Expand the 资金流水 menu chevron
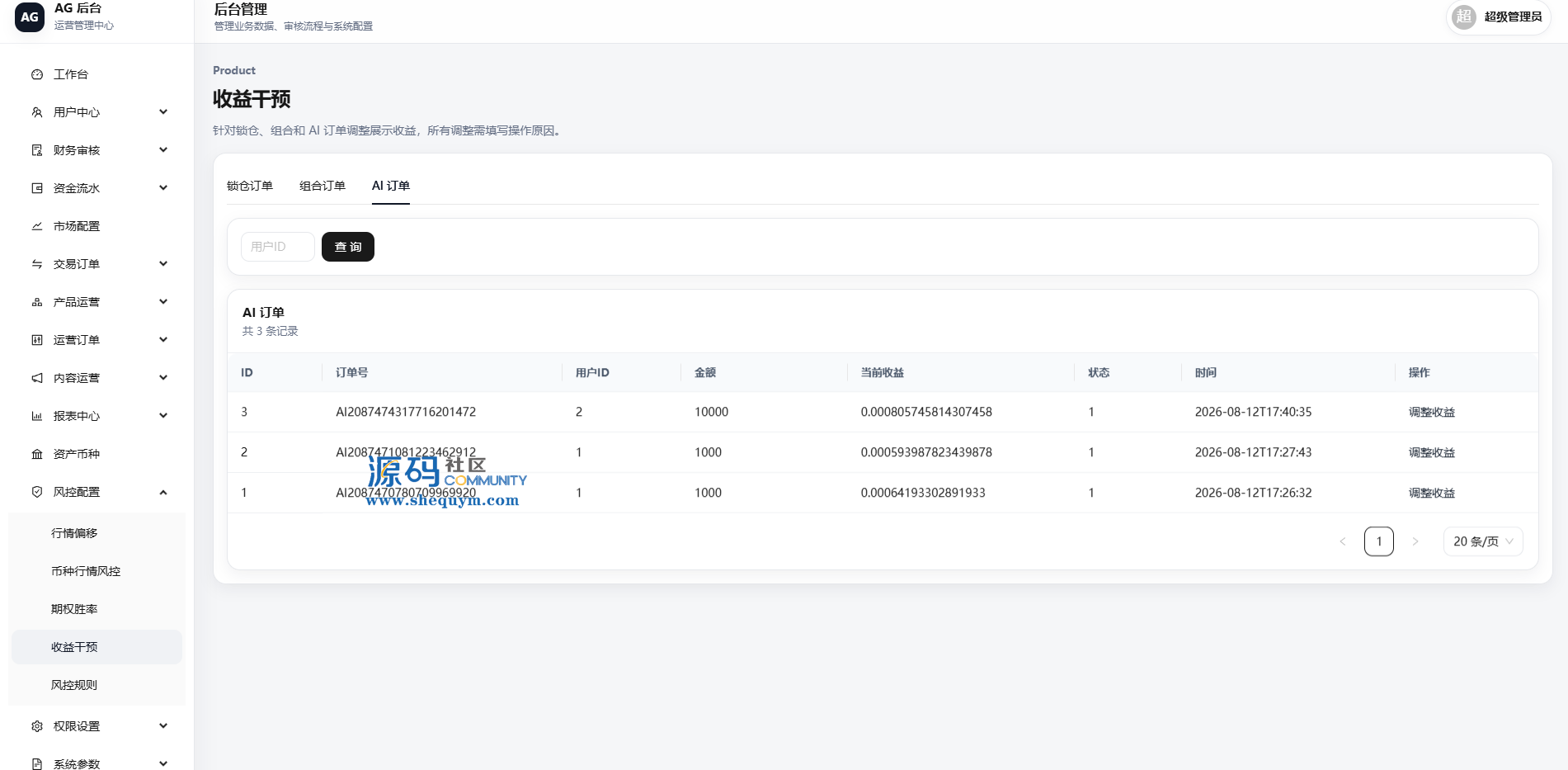The image size is (1568, 770). [163, 188]
